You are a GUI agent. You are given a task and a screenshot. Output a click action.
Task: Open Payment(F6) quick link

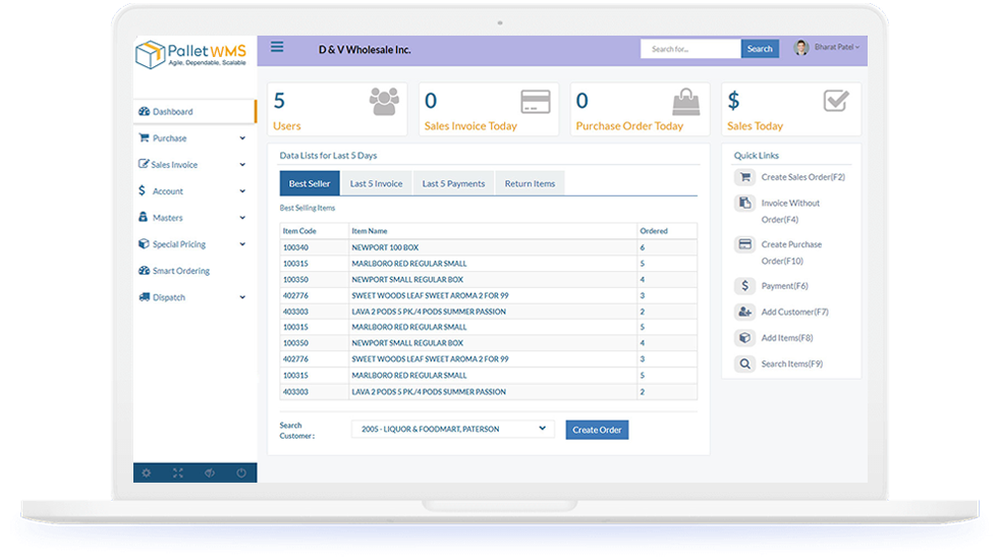pyautogui.click(x=784, y=286)
